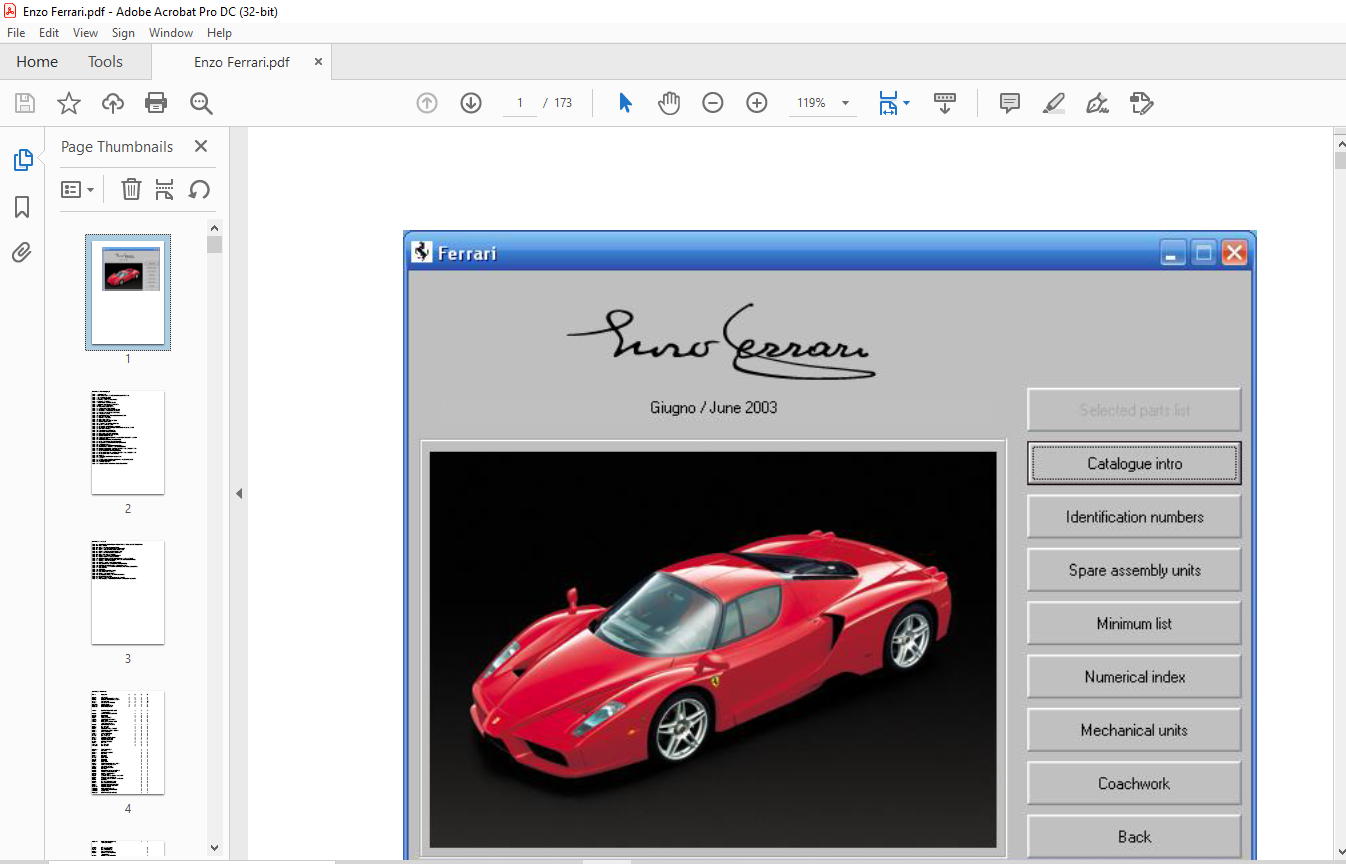Click the Numerical index button
The image size is (1346, 864).
[x=1134, y=677]
